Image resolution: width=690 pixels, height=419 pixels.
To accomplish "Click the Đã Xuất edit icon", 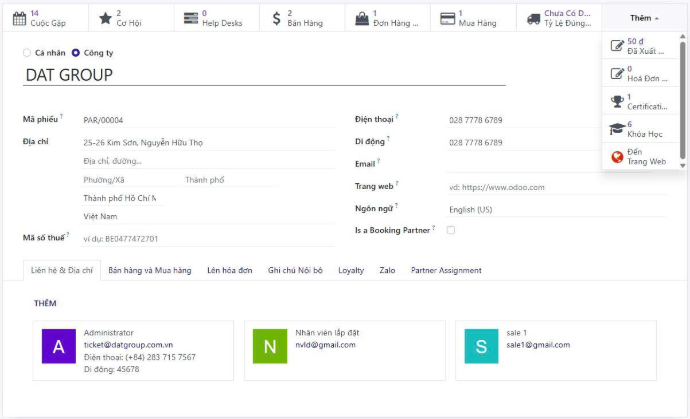I will [617, 46].
